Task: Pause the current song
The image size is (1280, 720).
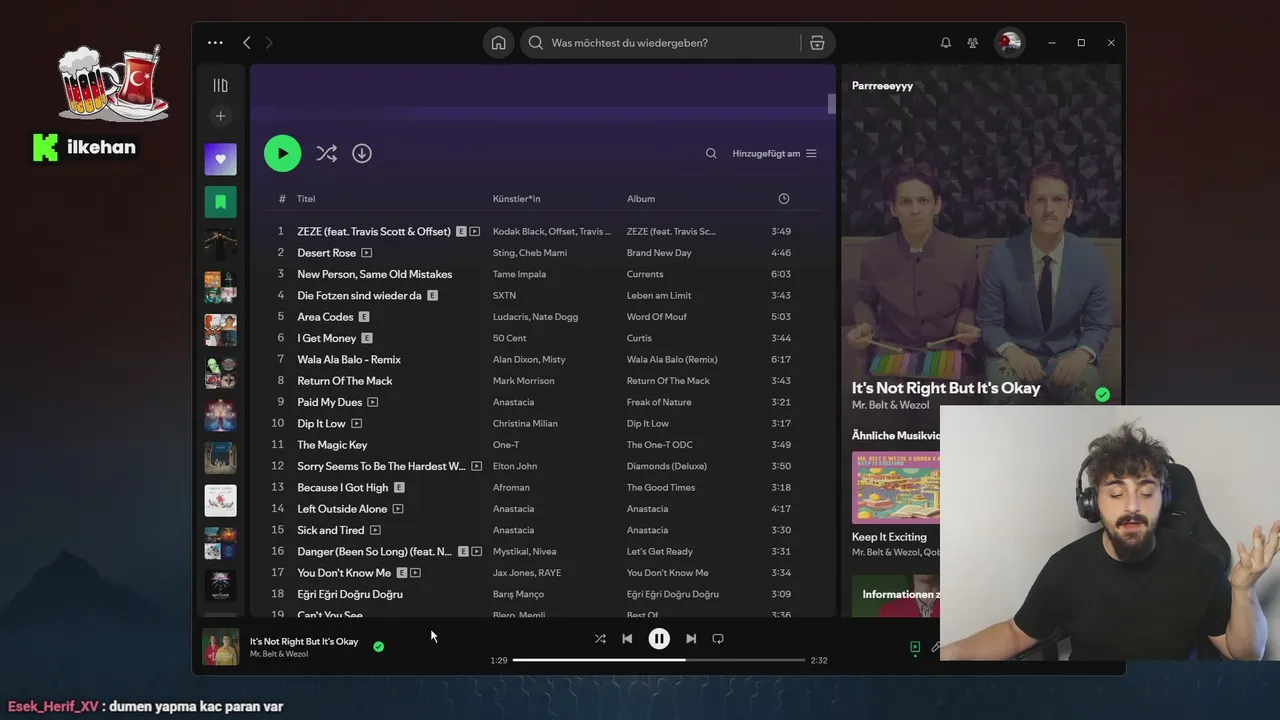Action: click(x=659, y=638)
